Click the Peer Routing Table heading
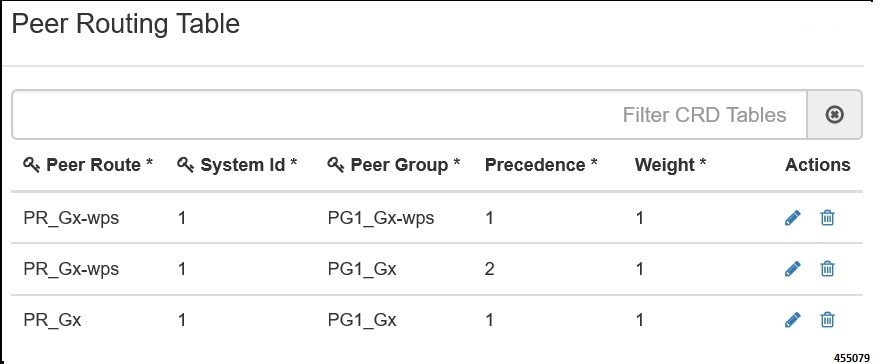This screenshot has height=364, width=882. pos(126,24)
